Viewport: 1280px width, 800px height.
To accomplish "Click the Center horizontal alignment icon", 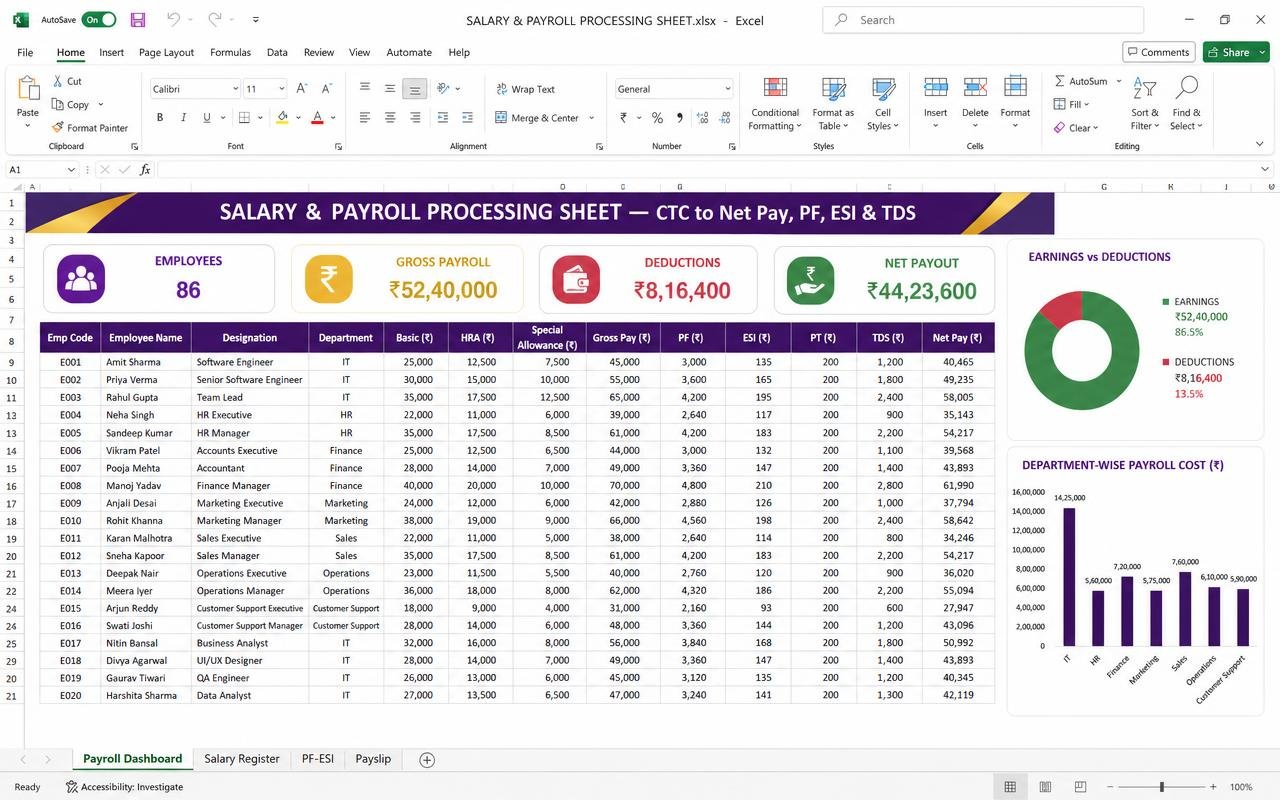I will tap(389, 117).
